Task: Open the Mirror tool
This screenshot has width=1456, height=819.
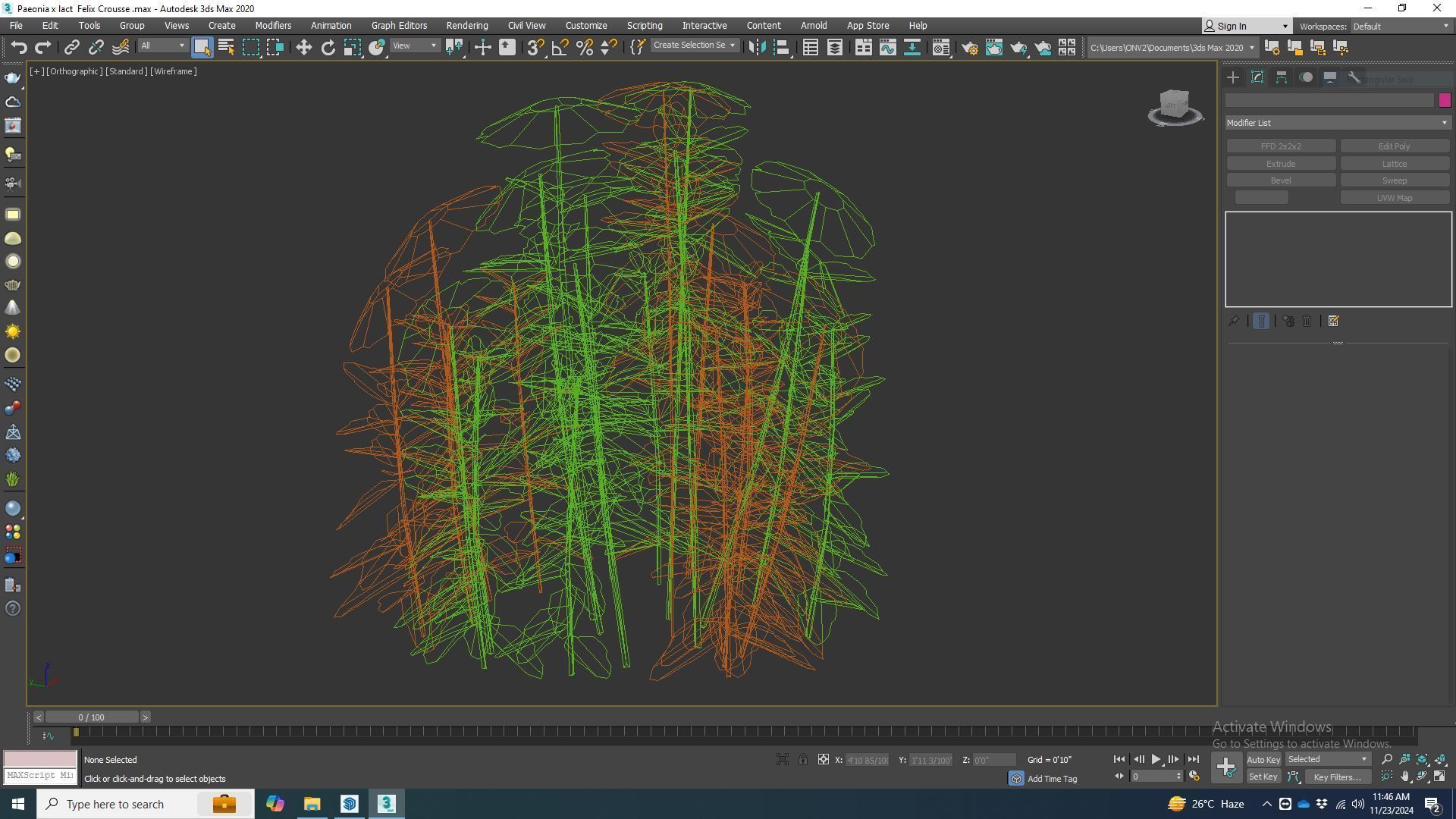Action: pyautogui.click(x=756, y=47)
